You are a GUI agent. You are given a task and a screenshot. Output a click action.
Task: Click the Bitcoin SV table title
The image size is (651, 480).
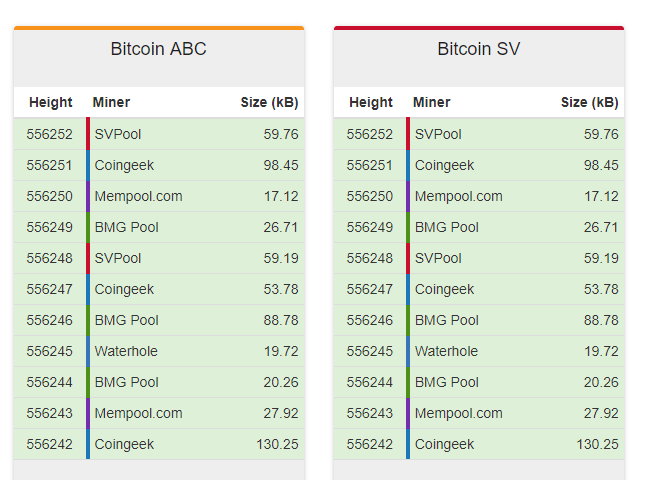click(479, 49)
